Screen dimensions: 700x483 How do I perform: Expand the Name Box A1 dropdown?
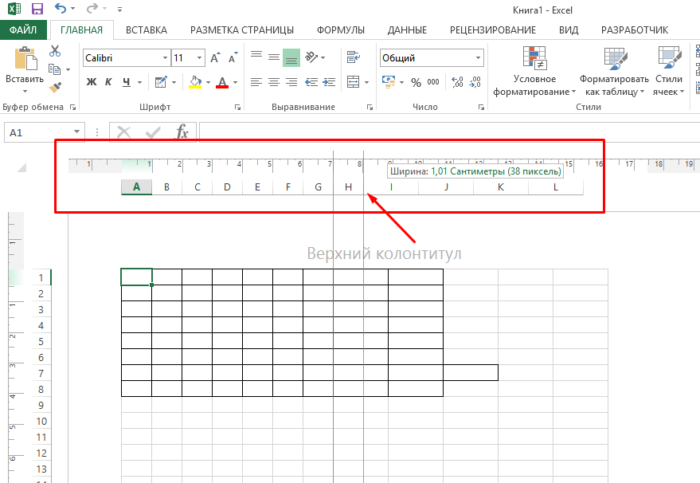tap(77, 131)
